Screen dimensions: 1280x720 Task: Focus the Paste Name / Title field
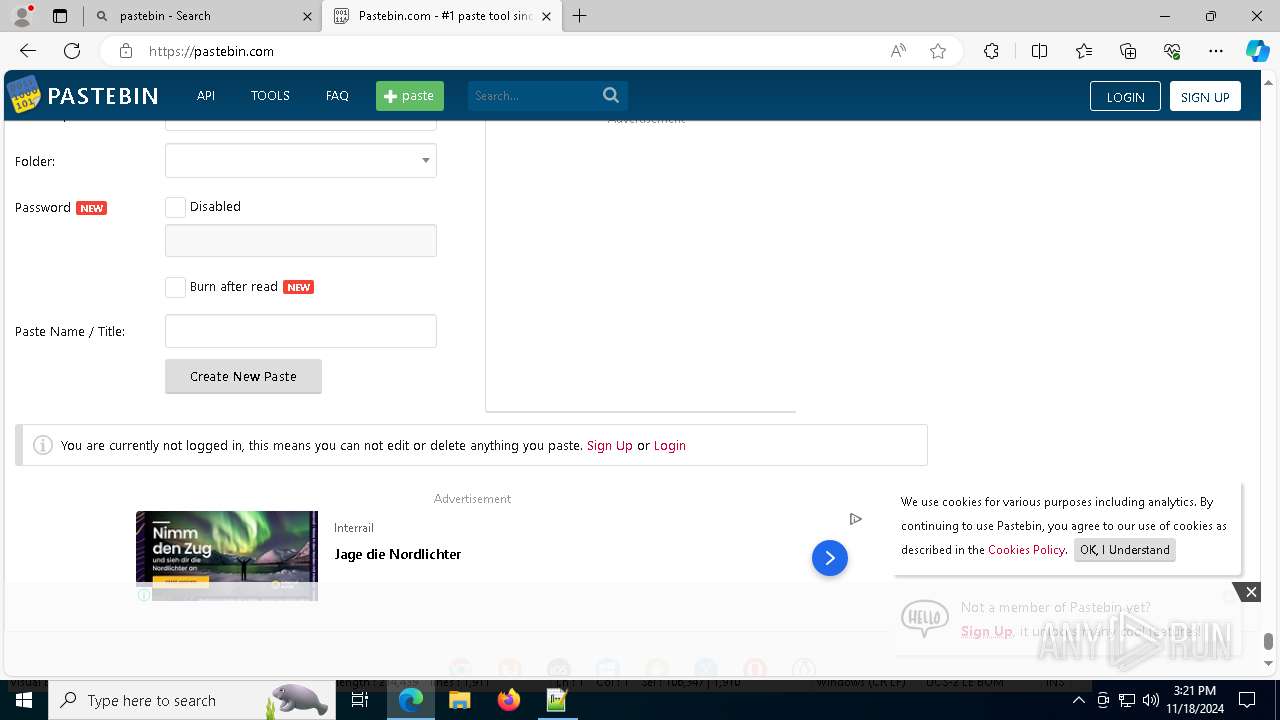pyautogui.click(x=301, y=331)
